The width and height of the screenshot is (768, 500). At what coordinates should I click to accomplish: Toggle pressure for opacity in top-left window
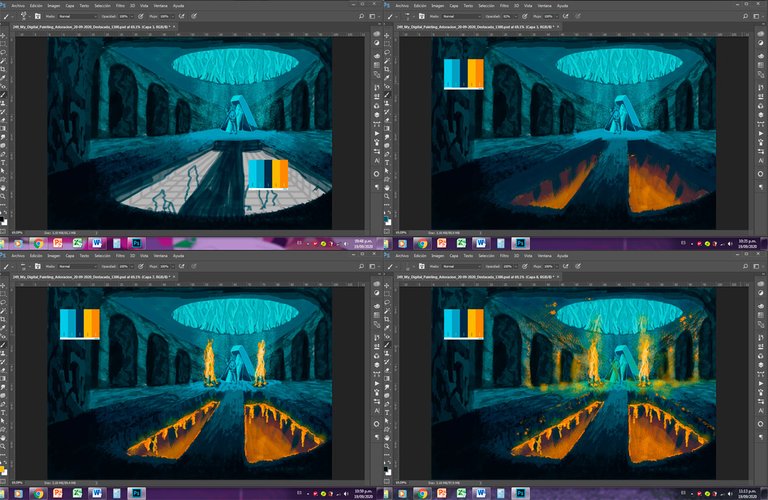[141, 16]
